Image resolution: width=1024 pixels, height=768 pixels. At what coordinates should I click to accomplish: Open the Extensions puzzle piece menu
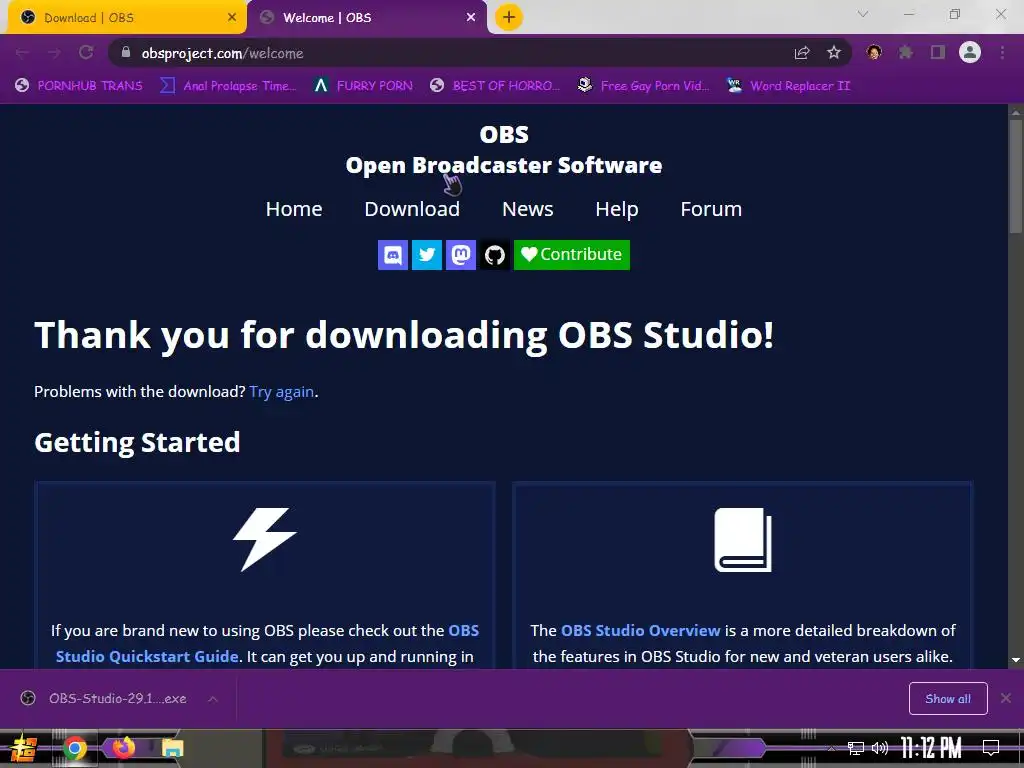pos(906,53)
